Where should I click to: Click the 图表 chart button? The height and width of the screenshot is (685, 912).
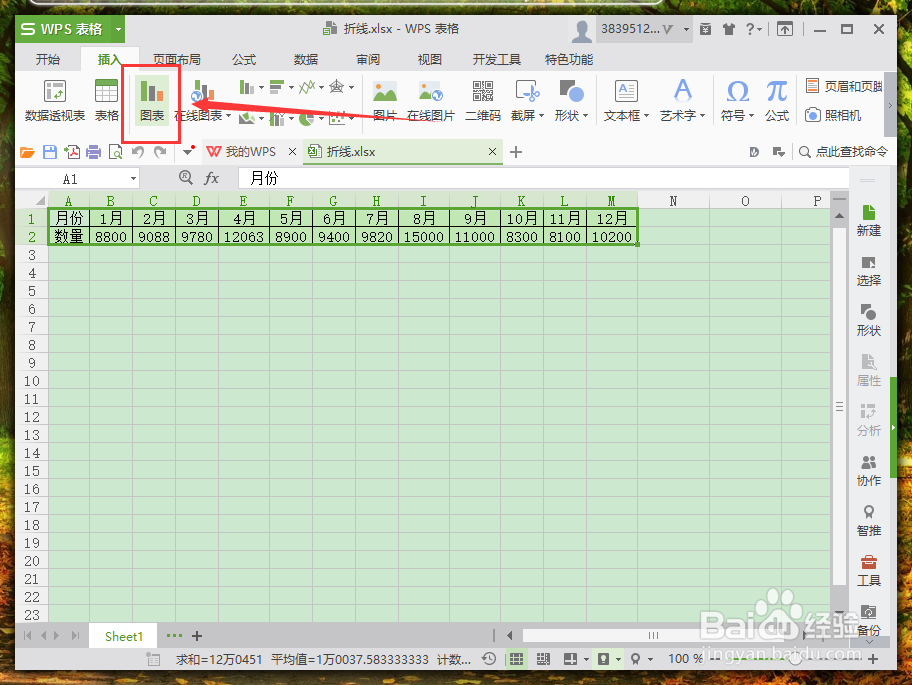pos(152,100)
